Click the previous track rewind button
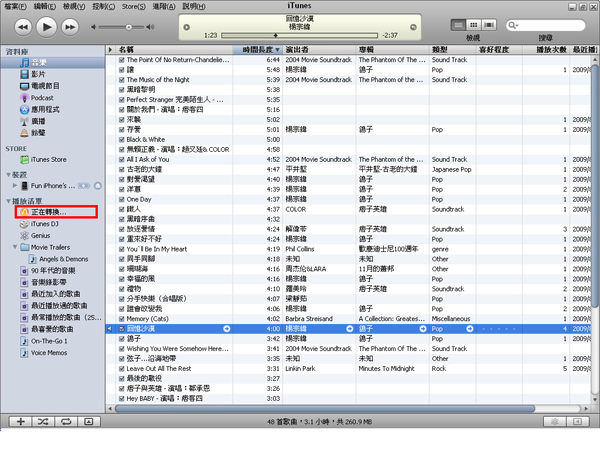Screen dimensions: 600x450 coord(23,27)
